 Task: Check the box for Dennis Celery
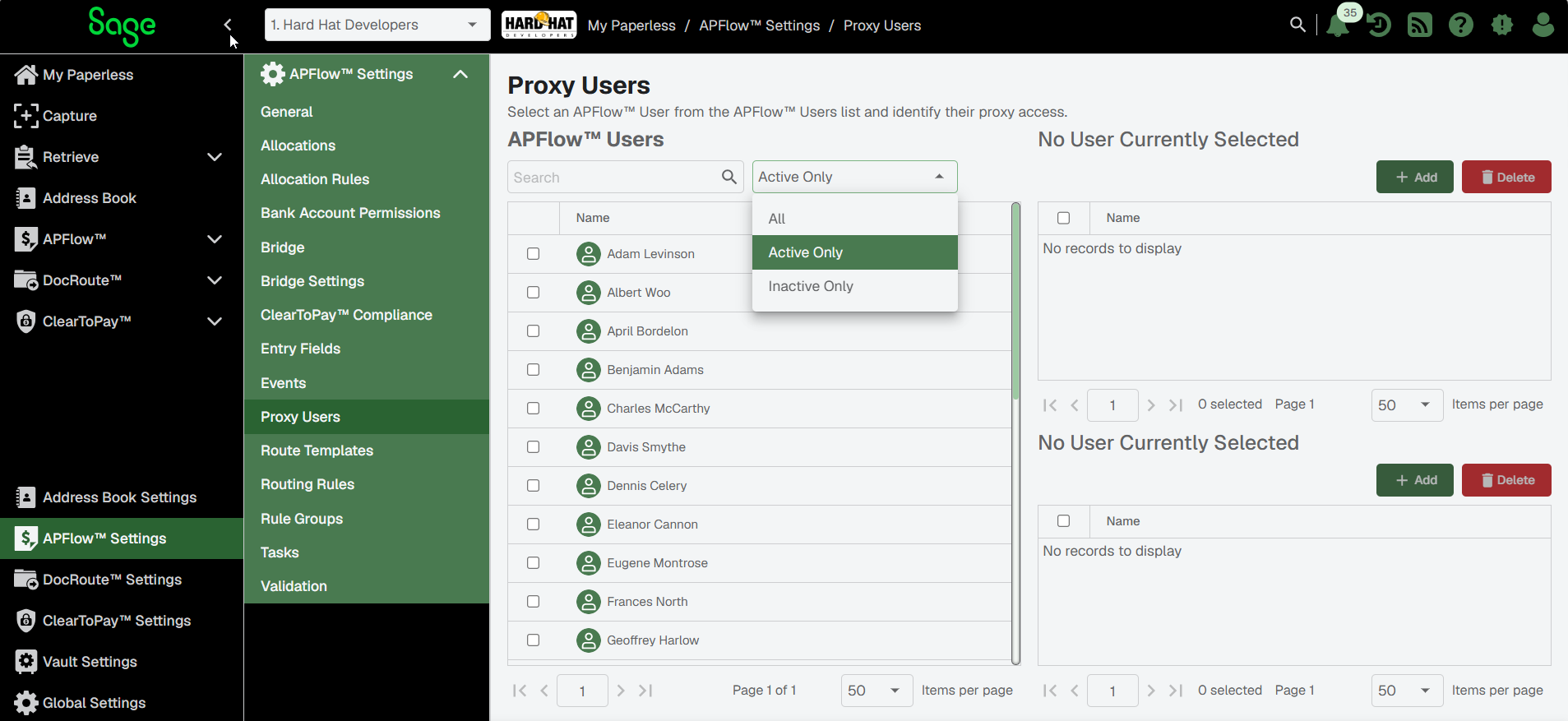(534, 486)
